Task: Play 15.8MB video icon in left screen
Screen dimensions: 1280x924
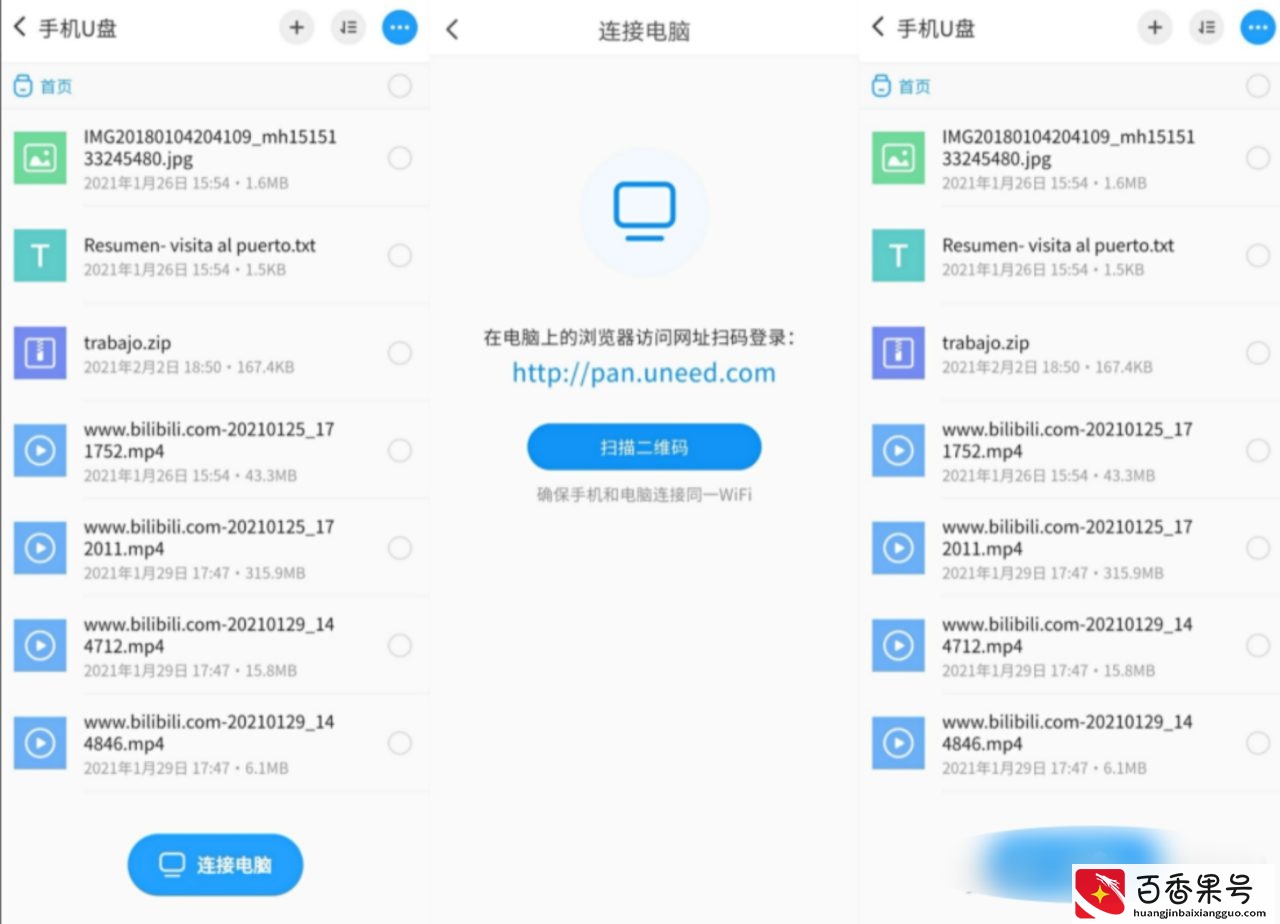Action: point(40,646)
